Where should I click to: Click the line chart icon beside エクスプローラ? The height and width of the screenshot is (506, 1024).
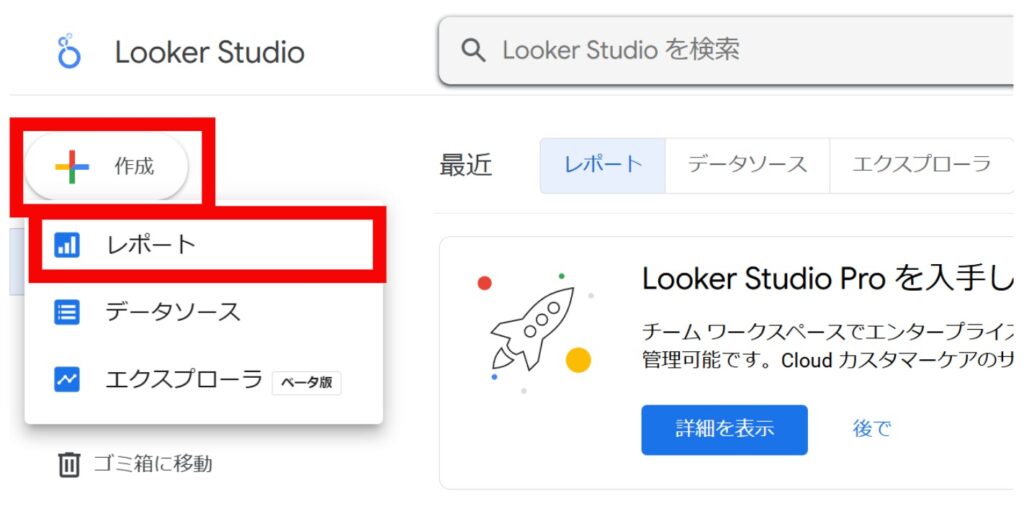[67, 380]
